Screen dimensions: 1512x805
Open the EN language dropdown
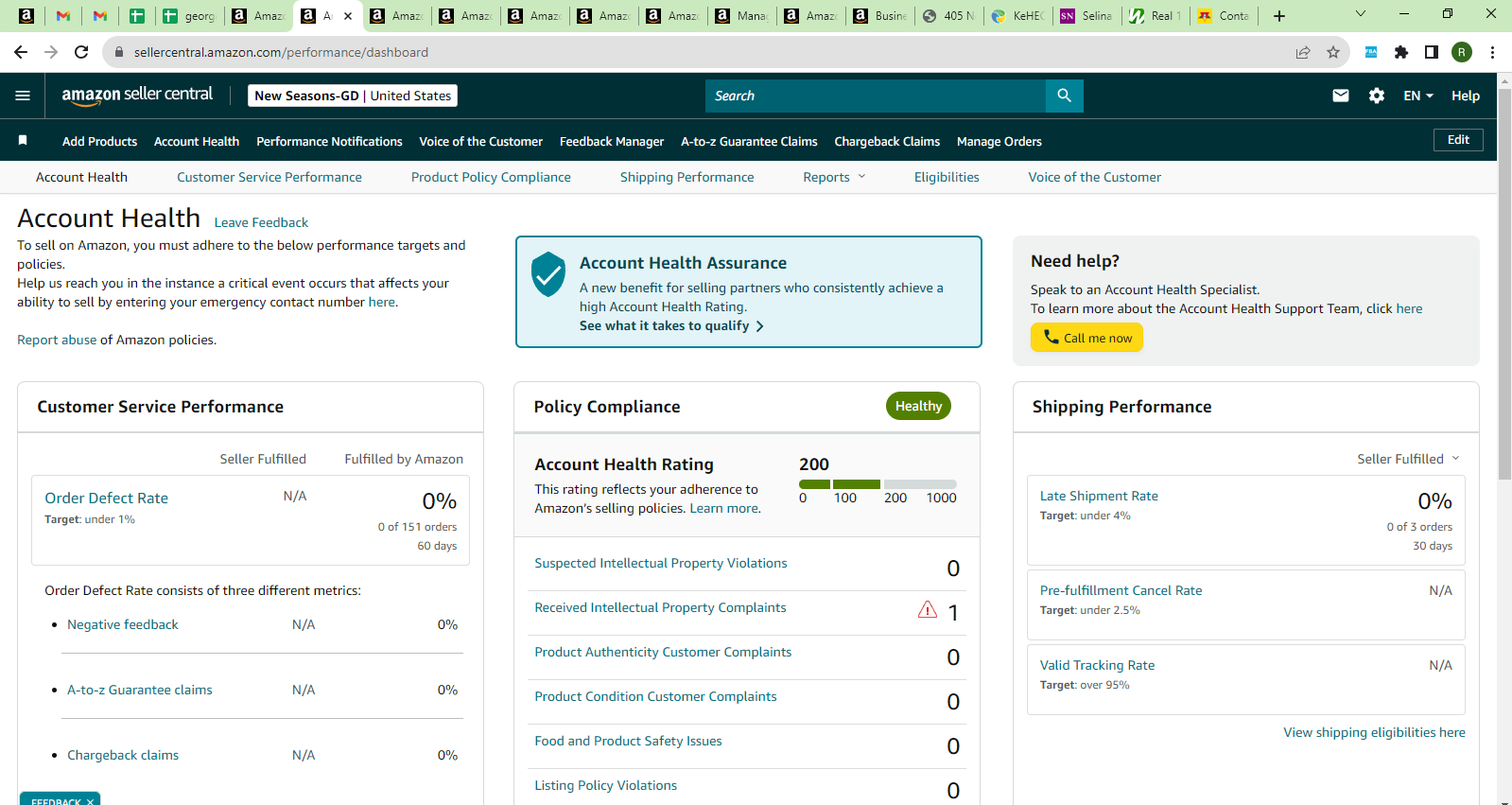1418,96
